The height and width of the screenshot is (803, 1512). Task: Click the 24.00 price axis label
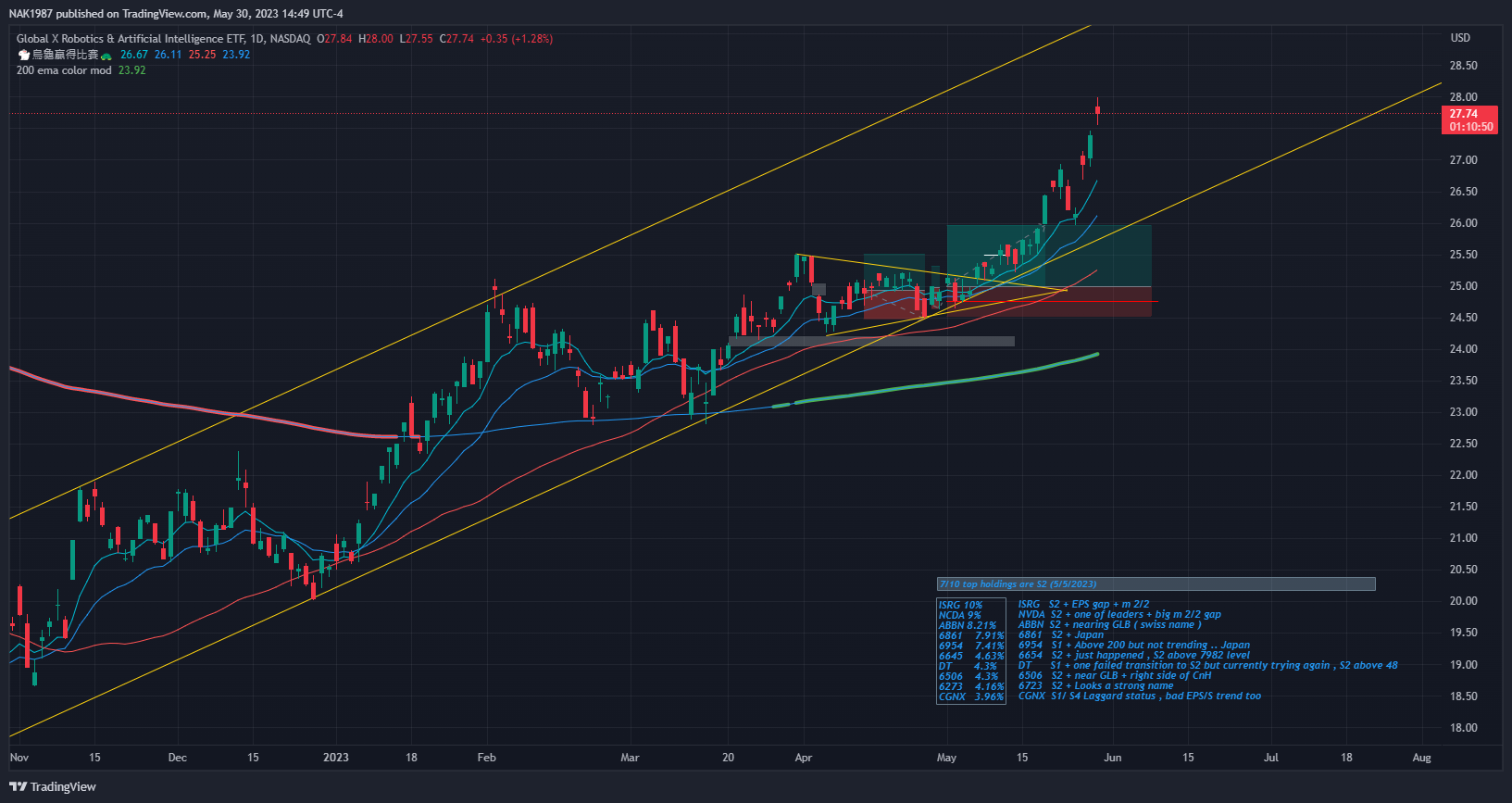[1463, 349]
